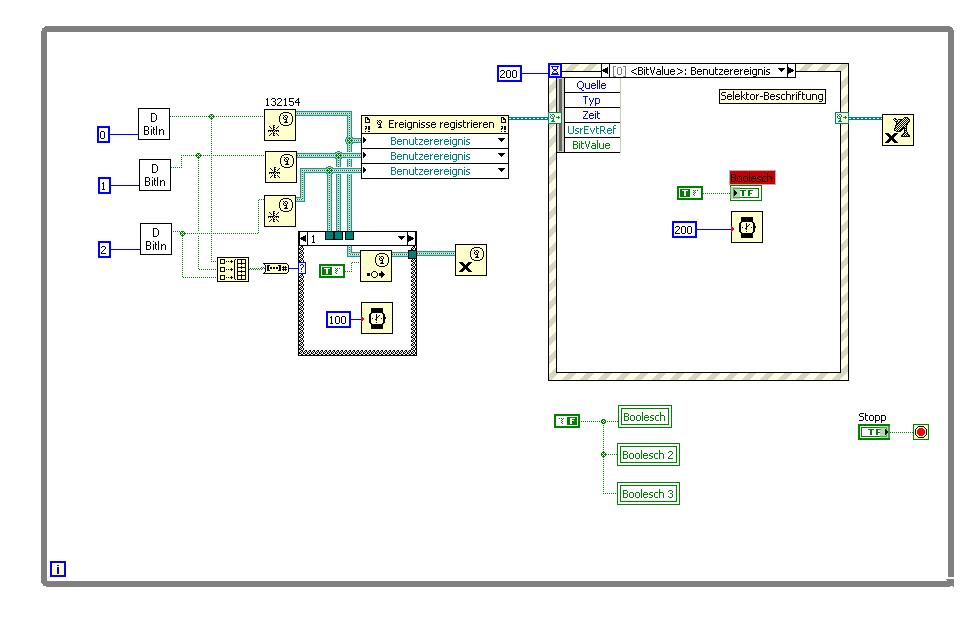The height and width of the screenshot is (626, 977).
Task: Click the Quelle event data item
Action: click(x=591, y=85)
